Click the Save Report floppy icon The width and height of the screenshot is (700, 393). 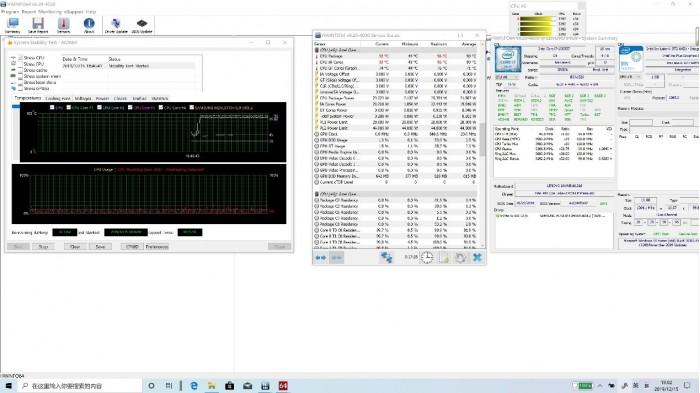click(x=38, y=25)
